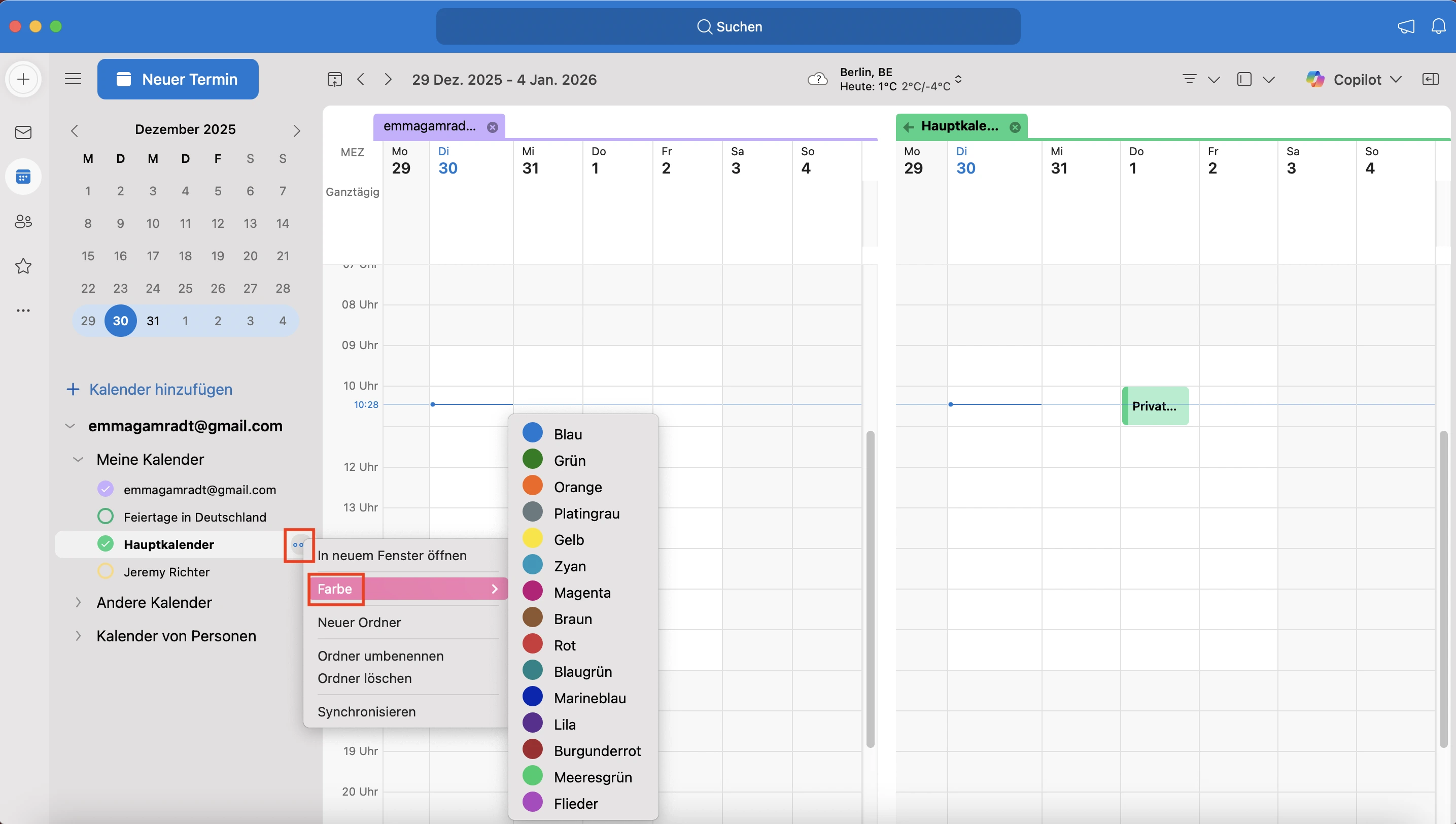Open the Mail view in sidebar
Screen dimensions: 1456x824
pos(23,132)
